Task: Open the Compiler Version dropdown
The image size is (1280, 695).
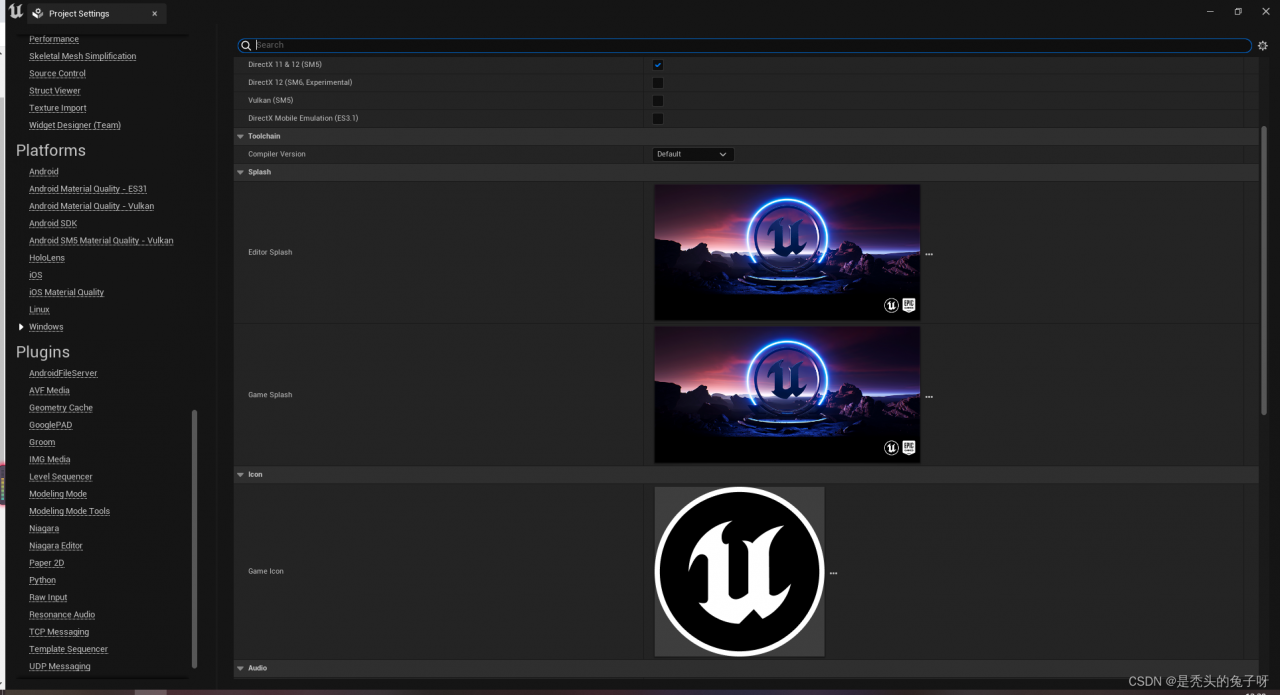Action: 693,154
